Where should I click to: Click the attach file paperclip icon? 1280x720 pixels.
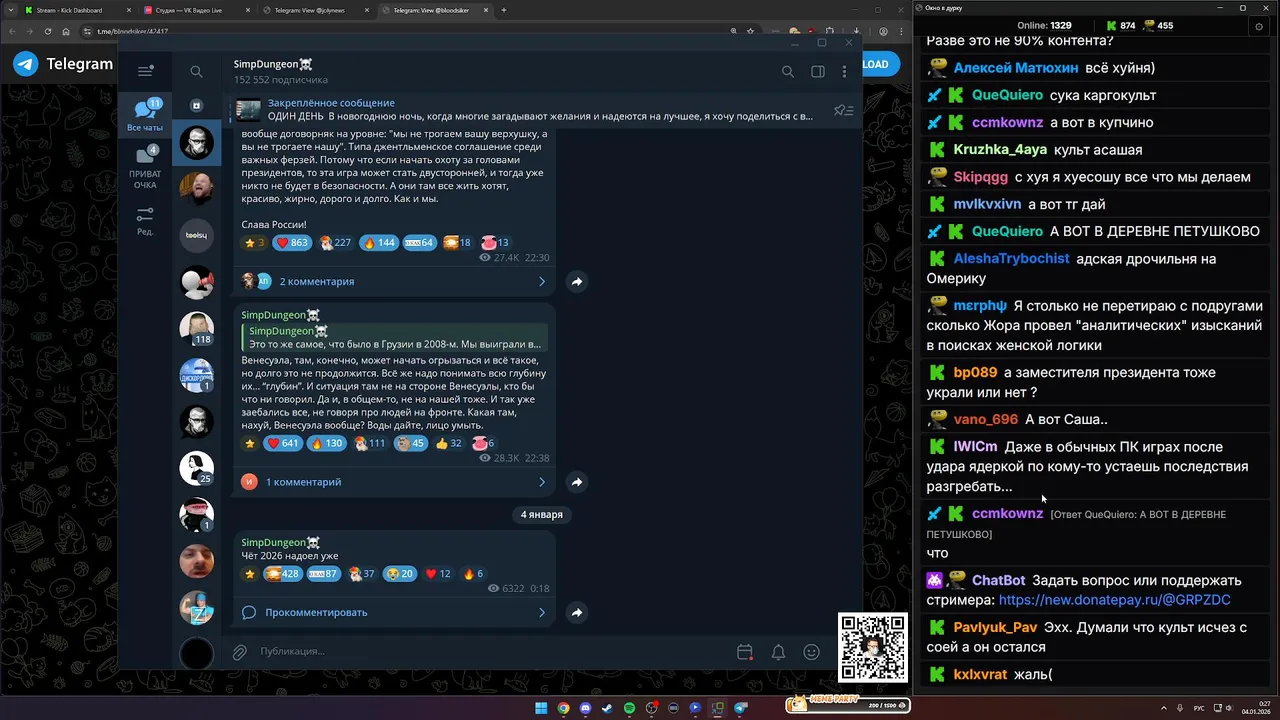point(240,652)
